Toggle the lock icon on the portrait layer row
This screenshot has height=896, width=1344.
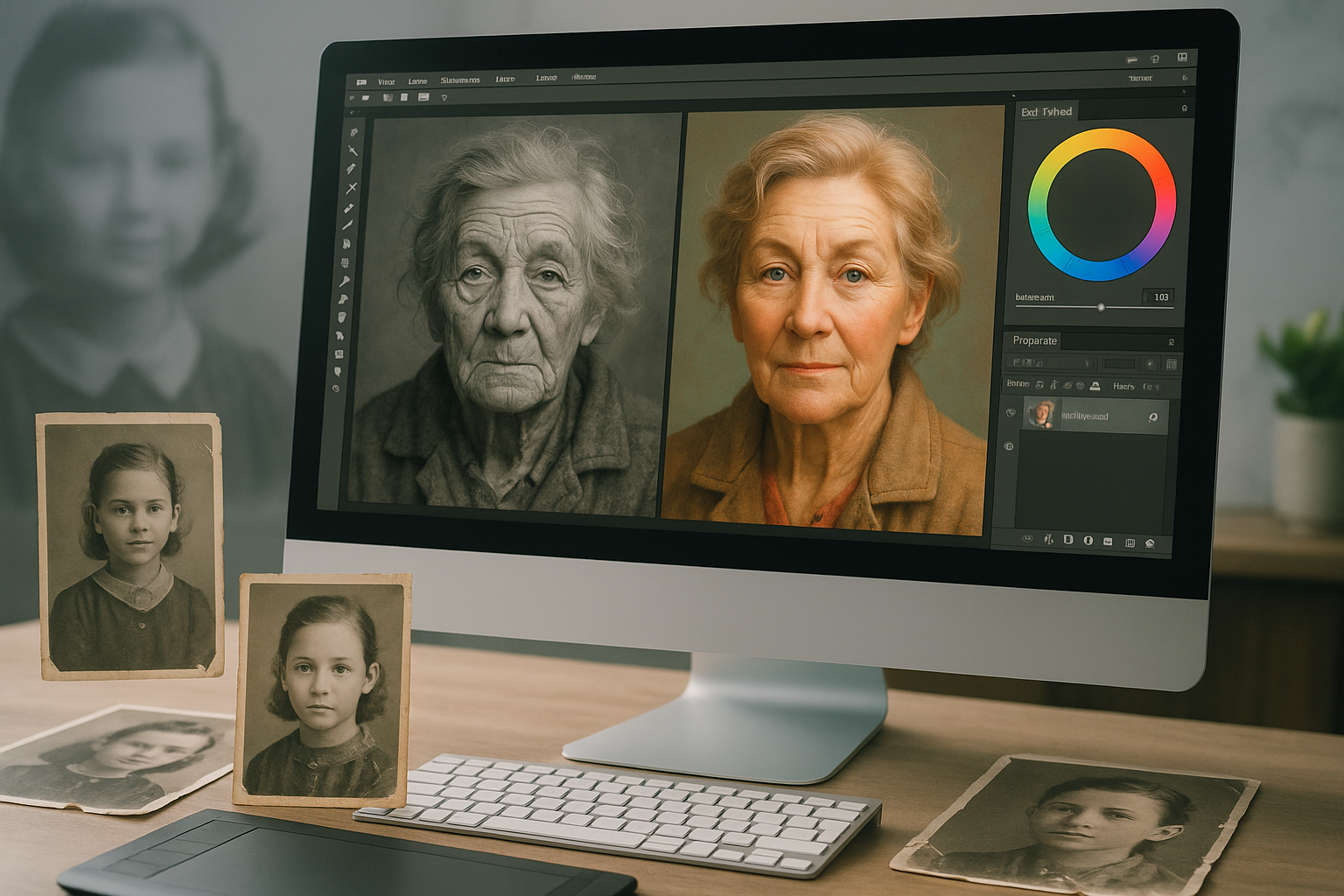(x=1153, y=417)
